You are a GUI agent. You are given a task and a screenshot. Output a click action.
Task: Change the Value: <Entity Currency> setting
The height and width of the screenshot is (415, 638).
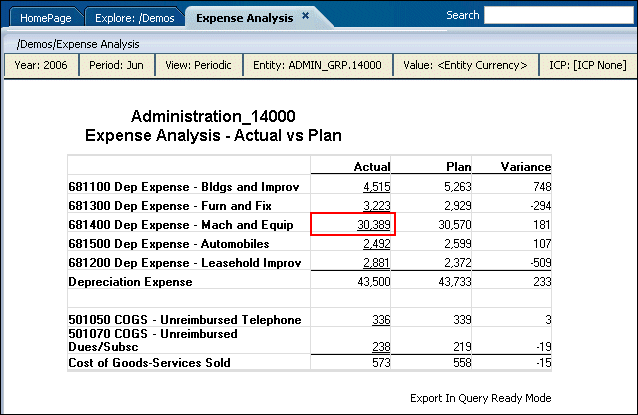pos(465,65)
